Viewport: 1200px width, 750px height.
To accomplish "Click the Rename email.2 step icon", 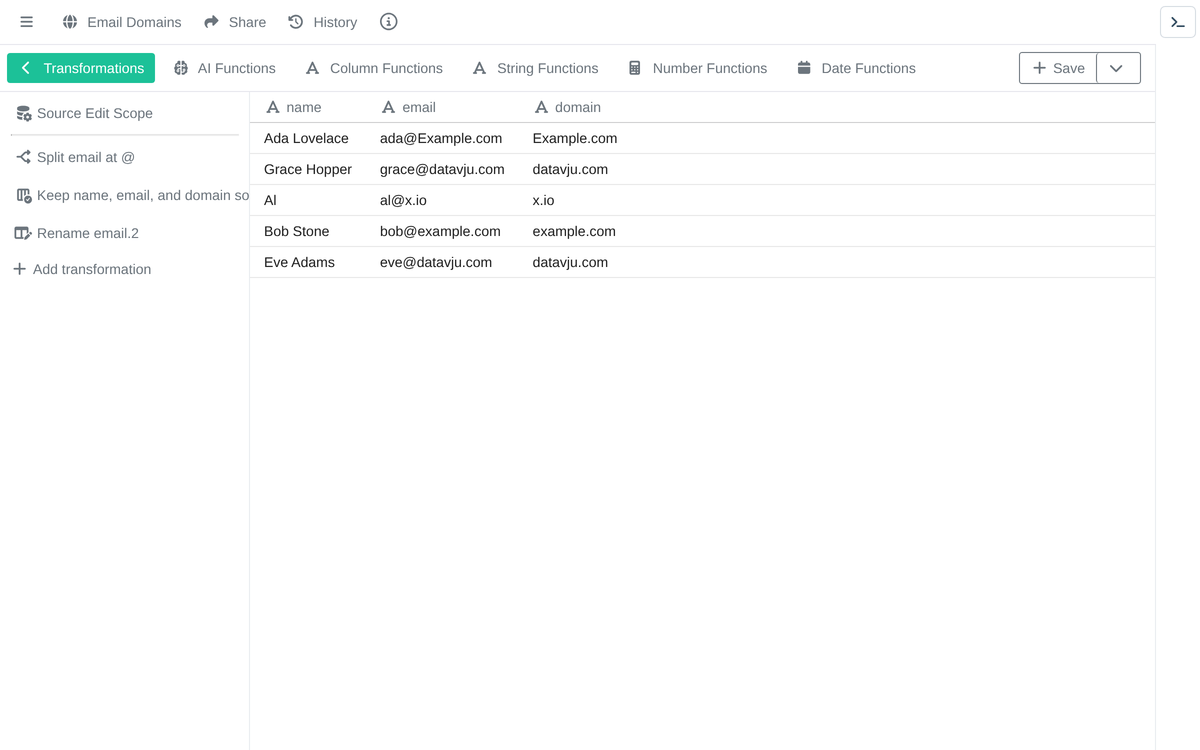I will coord(23,233).
